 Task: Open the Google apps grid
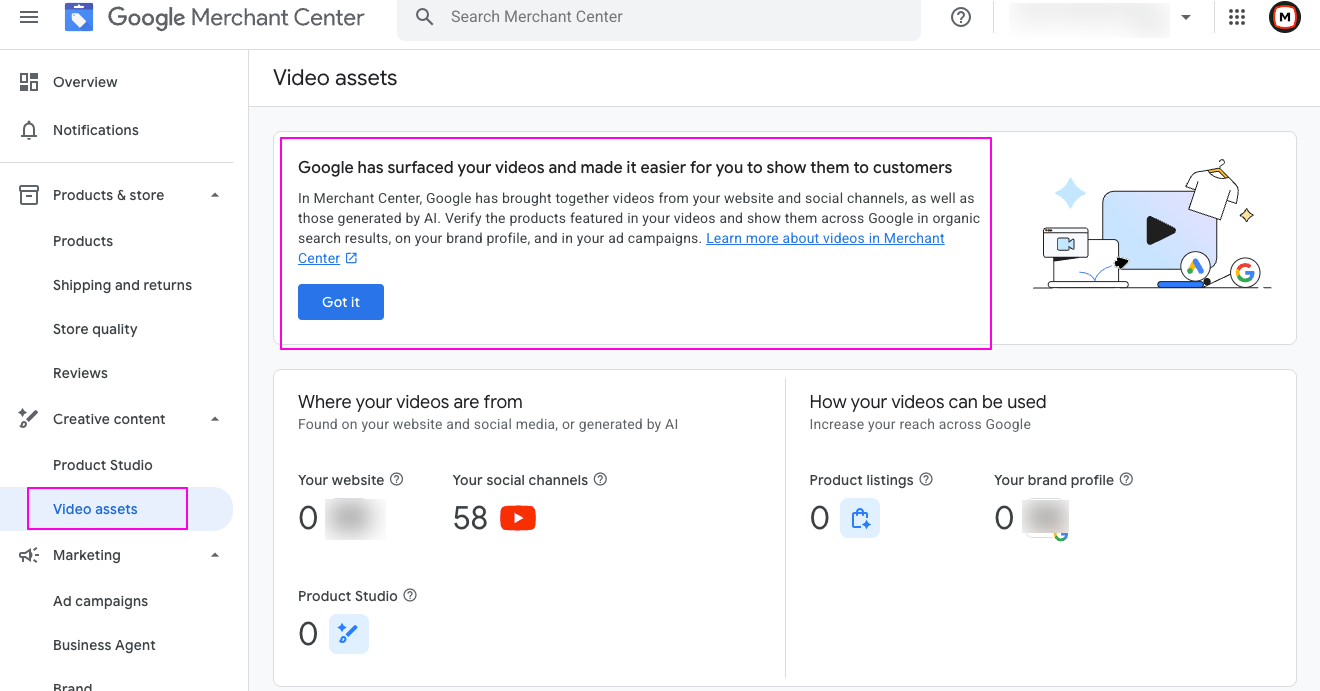[1237, 17]
